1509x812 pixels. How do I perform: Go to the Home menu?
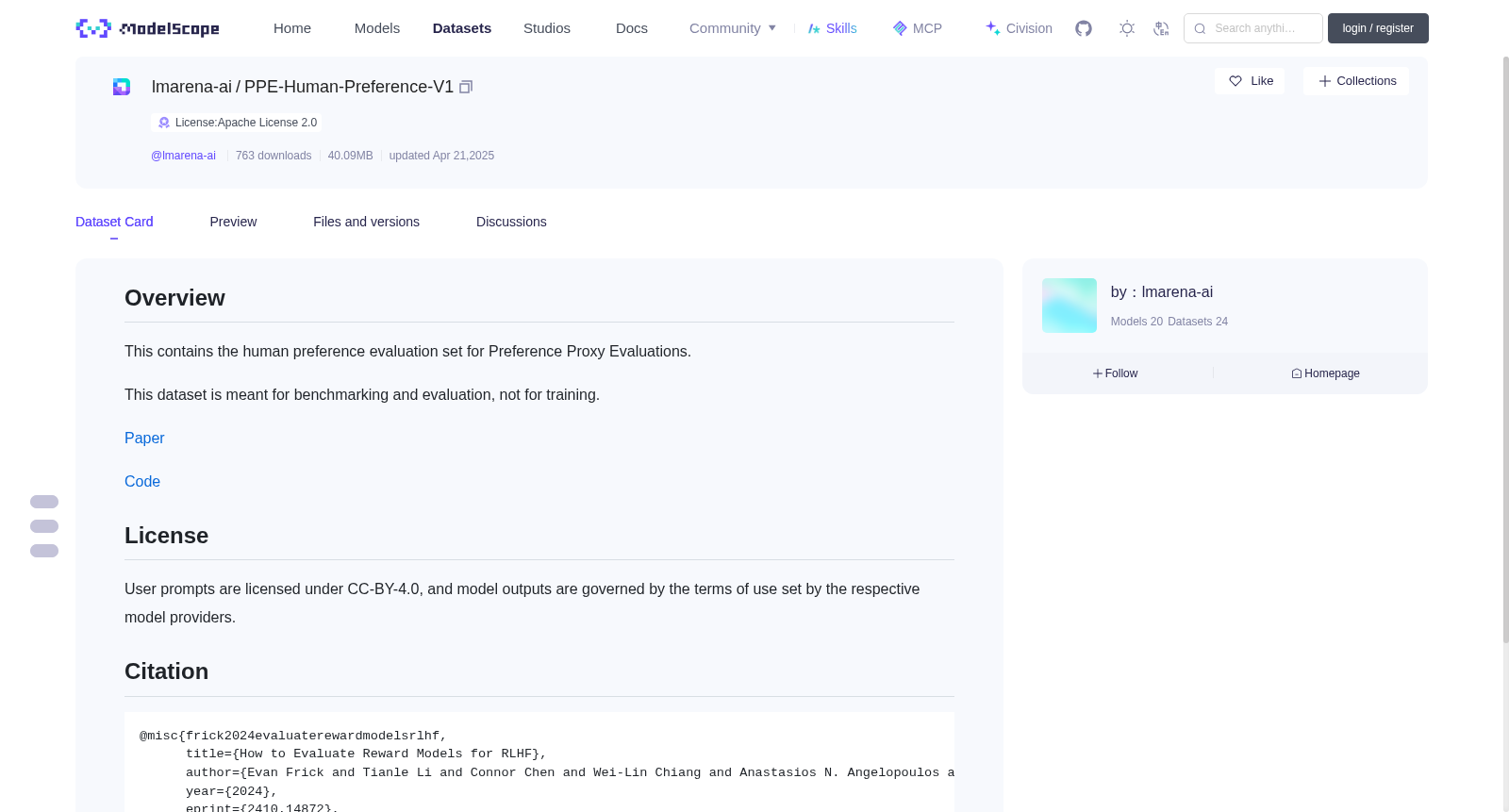[292, 28]
